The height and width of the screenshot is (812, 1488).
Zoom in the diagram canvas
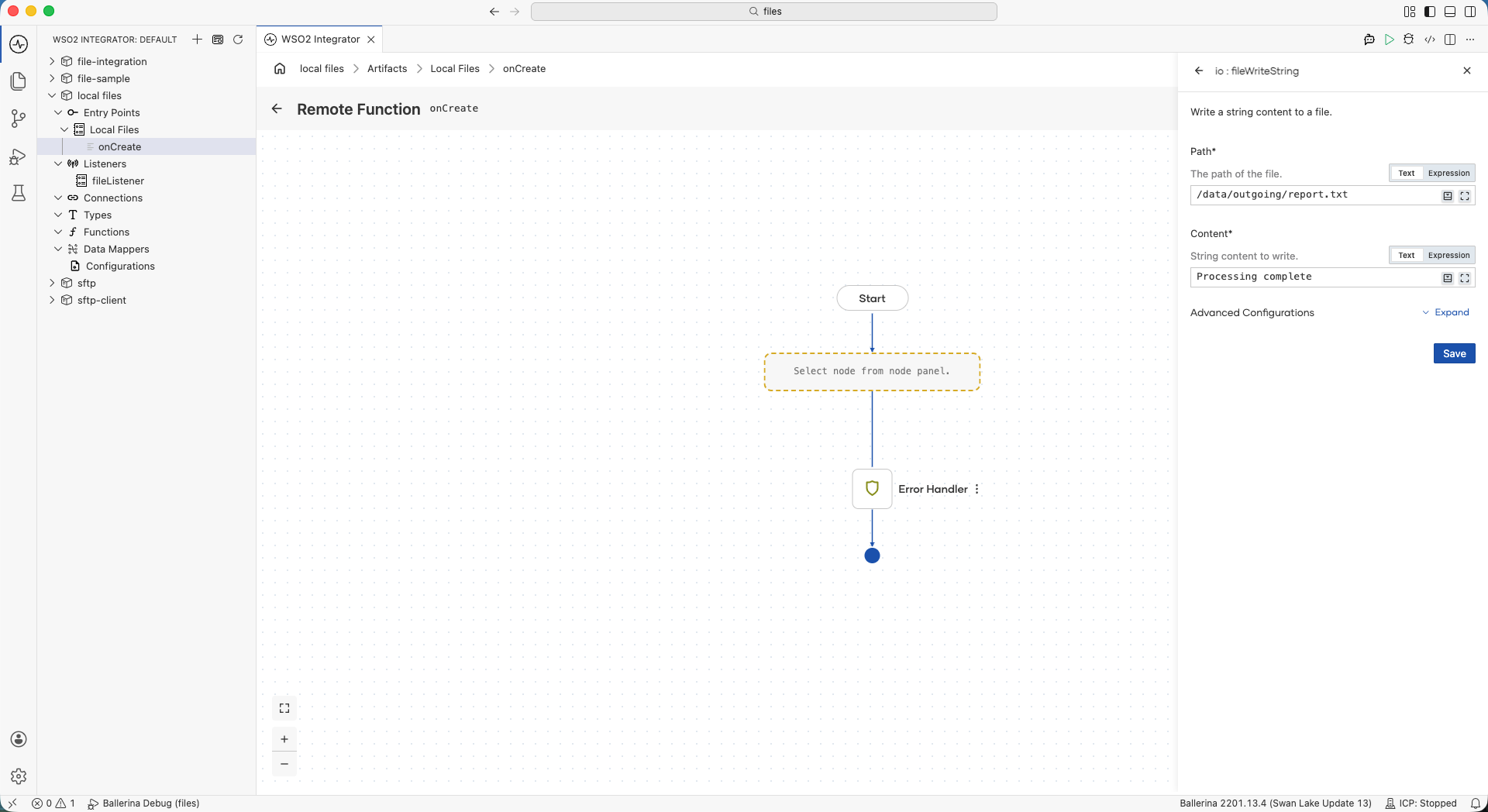pyautogui.click(x=284, y=739)
